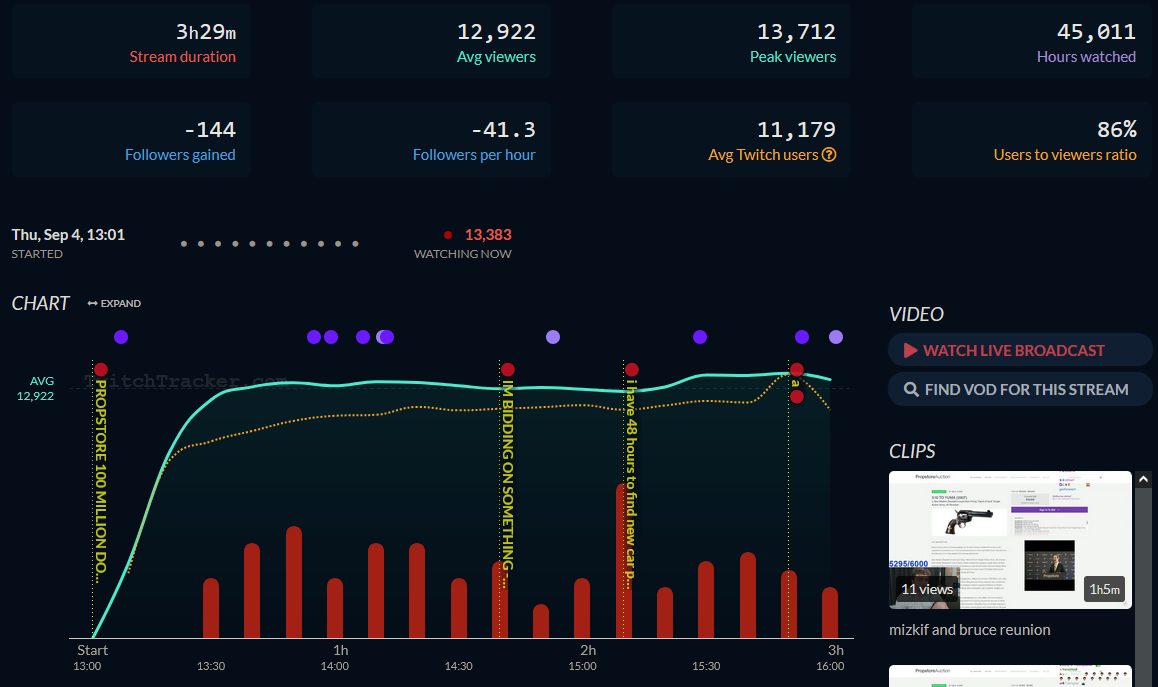Click the 1h5m badge on the clip

[x=1104, y=589]
